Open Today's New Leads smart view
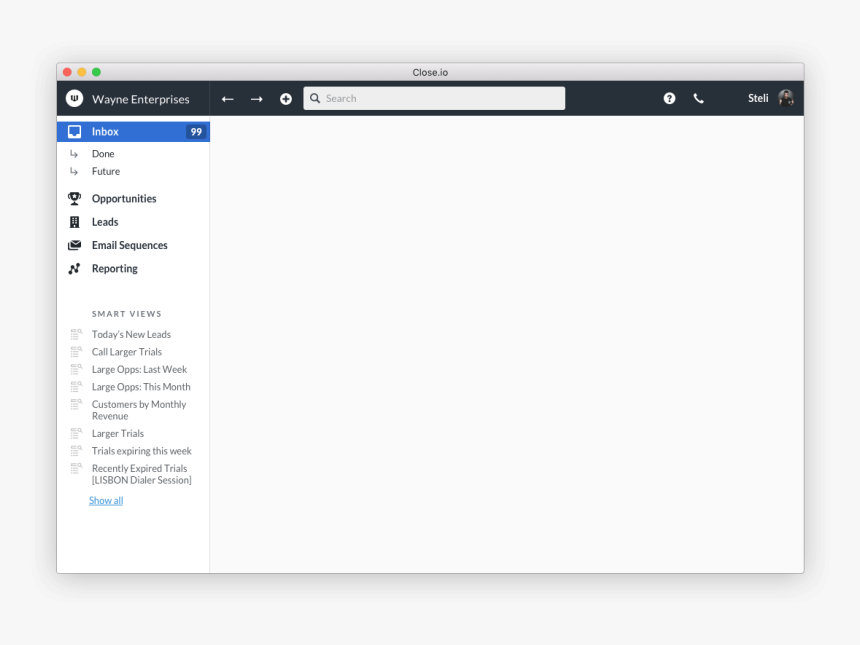The image size is (860, 645). (131, 334)
